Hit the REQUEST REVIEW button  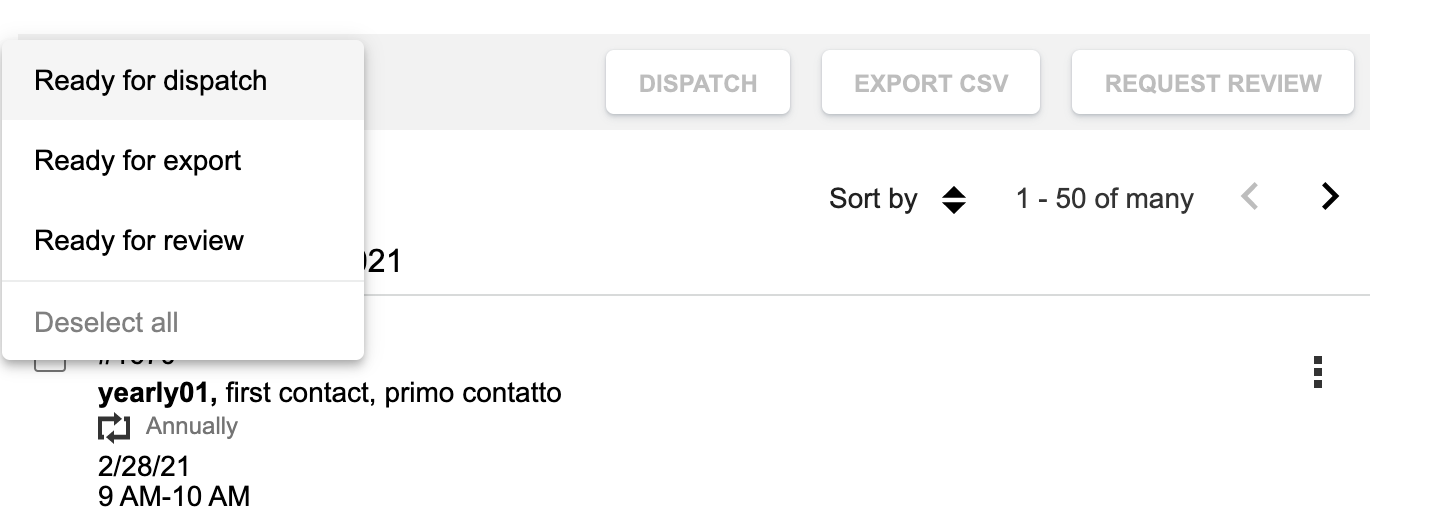click(1212, 83)
